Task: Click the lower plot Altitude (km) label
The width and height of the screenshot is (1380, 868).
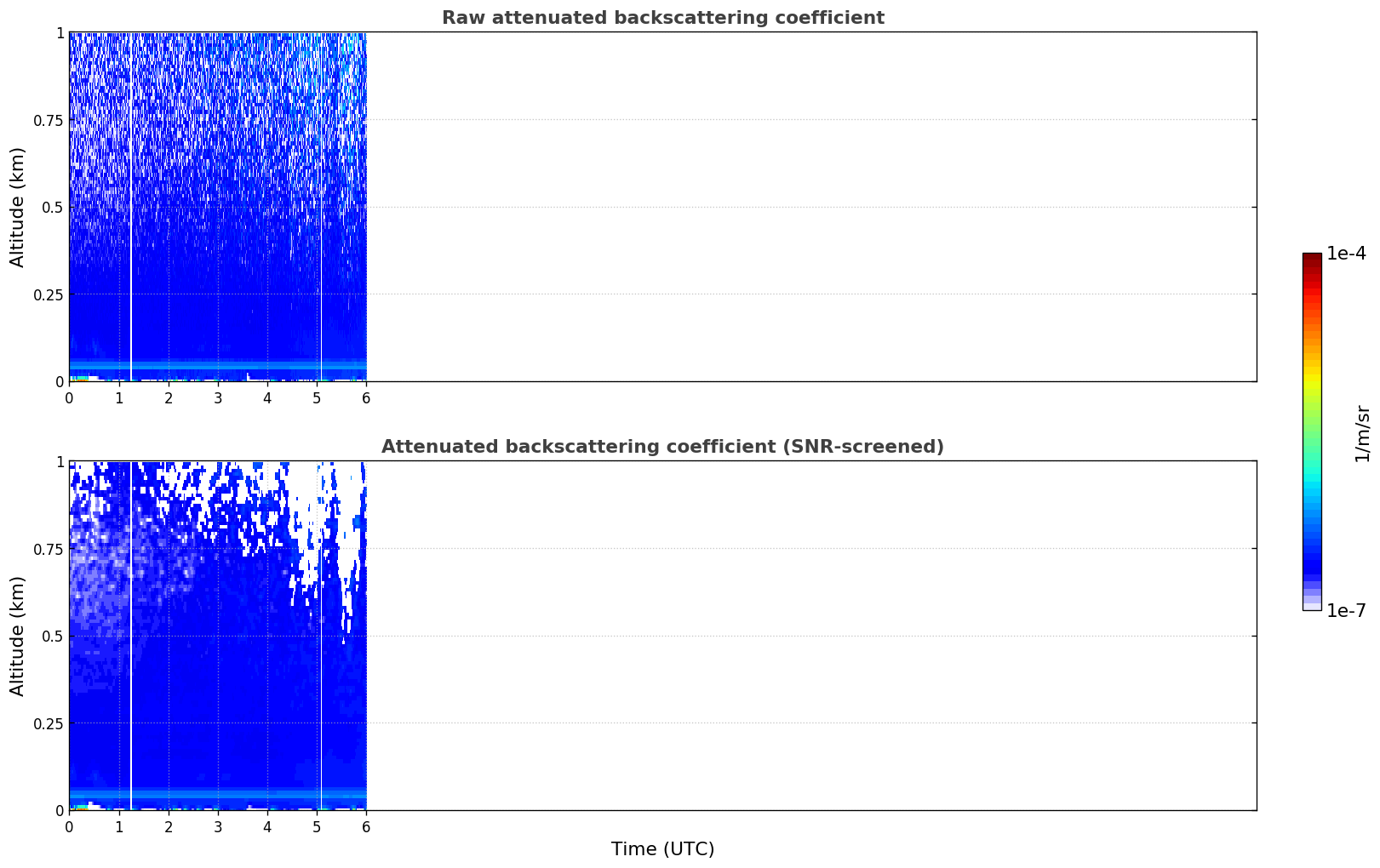Action: click(x=18, y=636)
